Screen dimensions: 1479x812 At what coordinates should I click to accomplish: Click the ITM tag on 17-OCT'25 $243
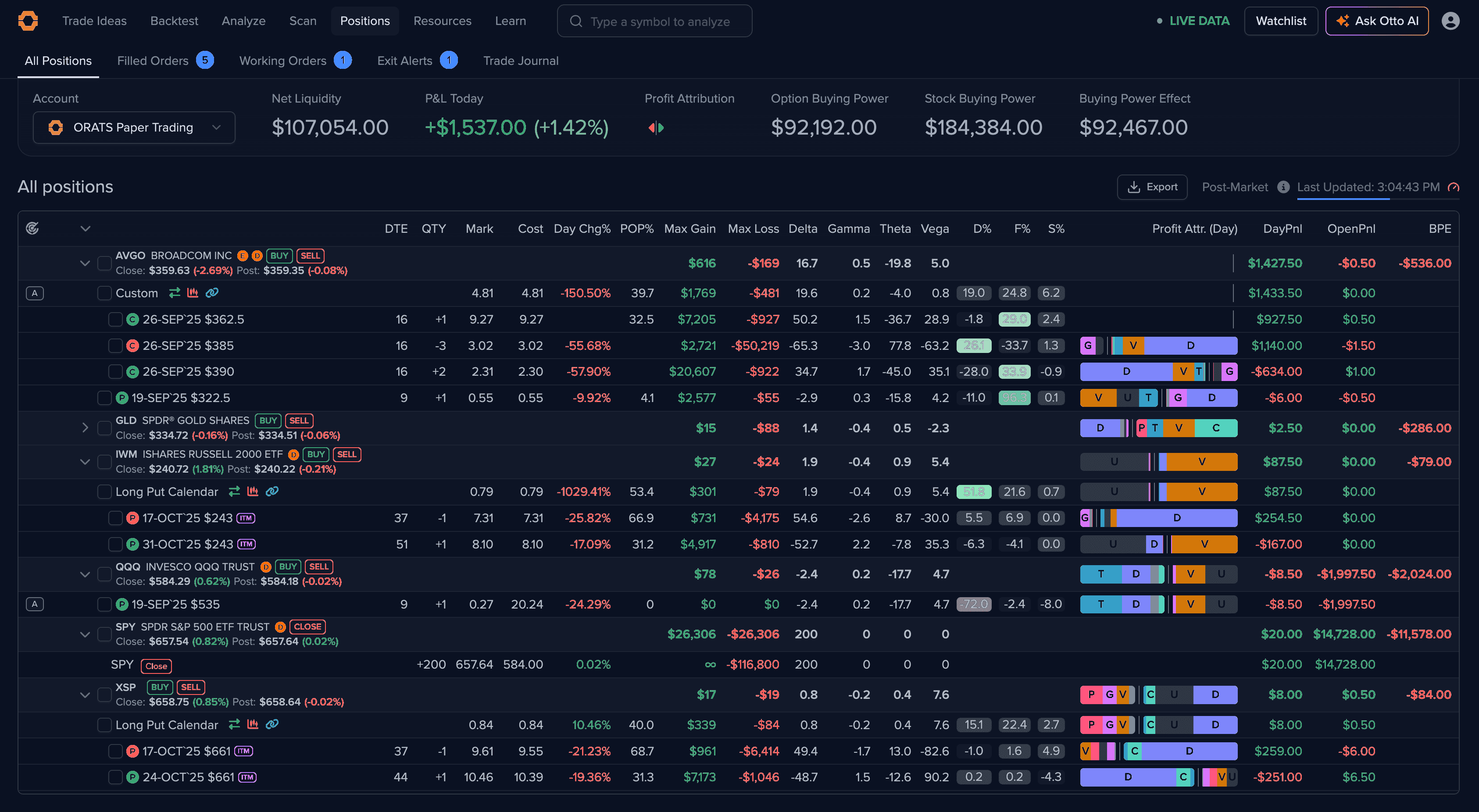246,518
